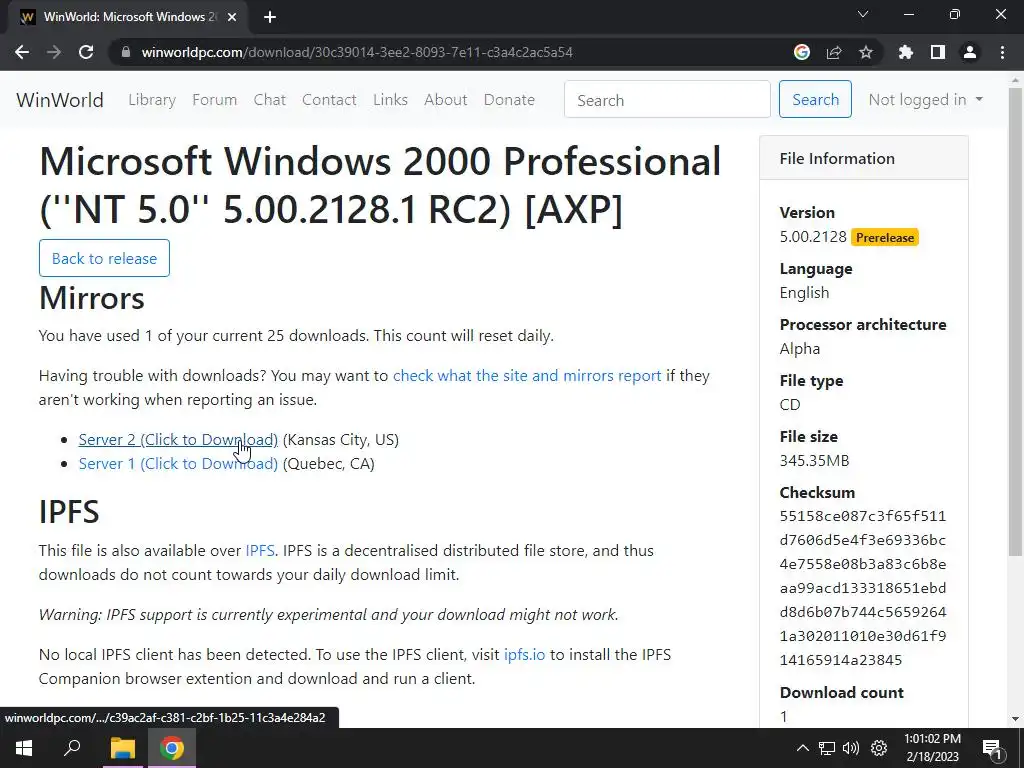The image size is (1024, 768).
Task: Open the taskbar clock and date
Action: click(x=933, y=748)
